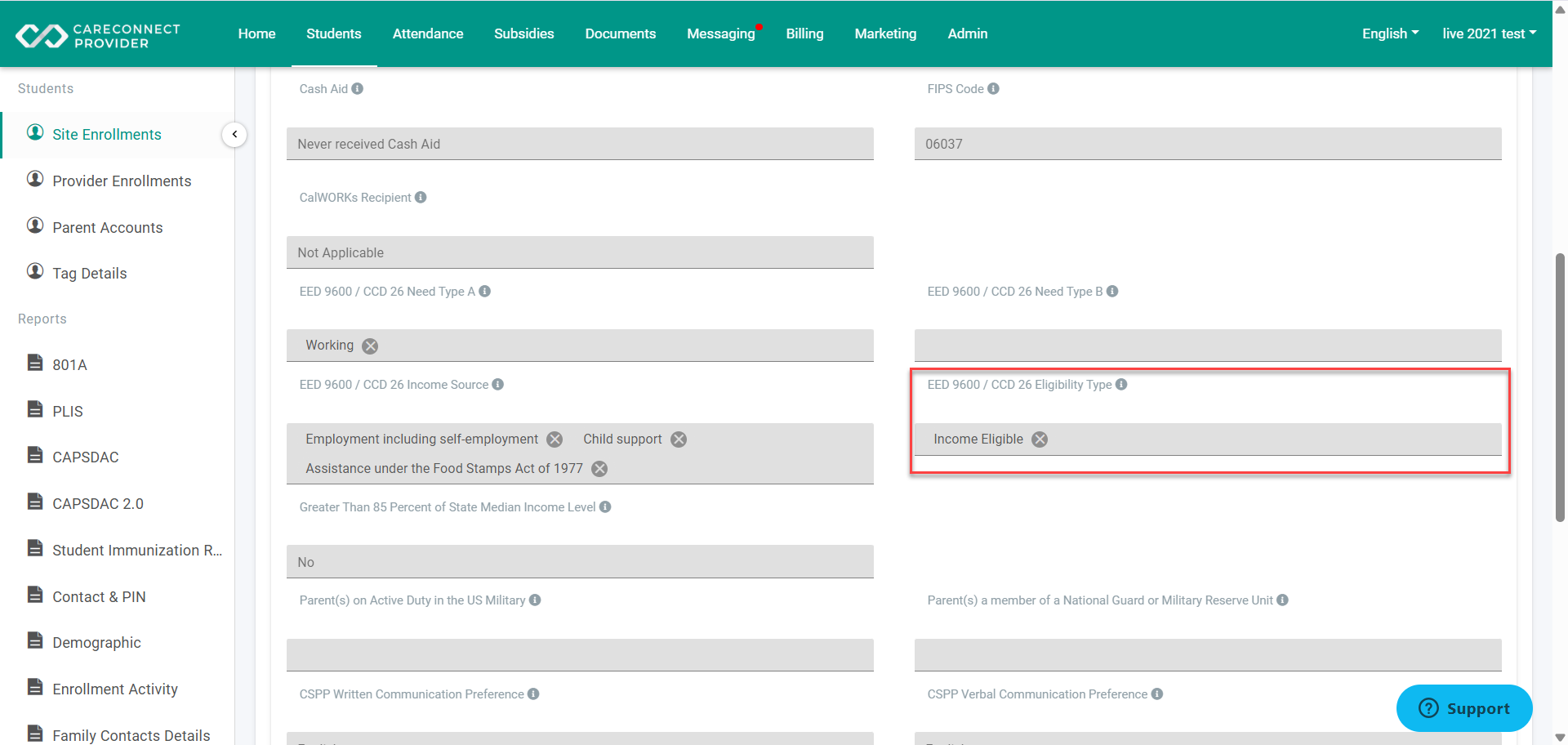The image size is (1568, 745).
Task: Click the National Guard info icon
Action: 1283,600
